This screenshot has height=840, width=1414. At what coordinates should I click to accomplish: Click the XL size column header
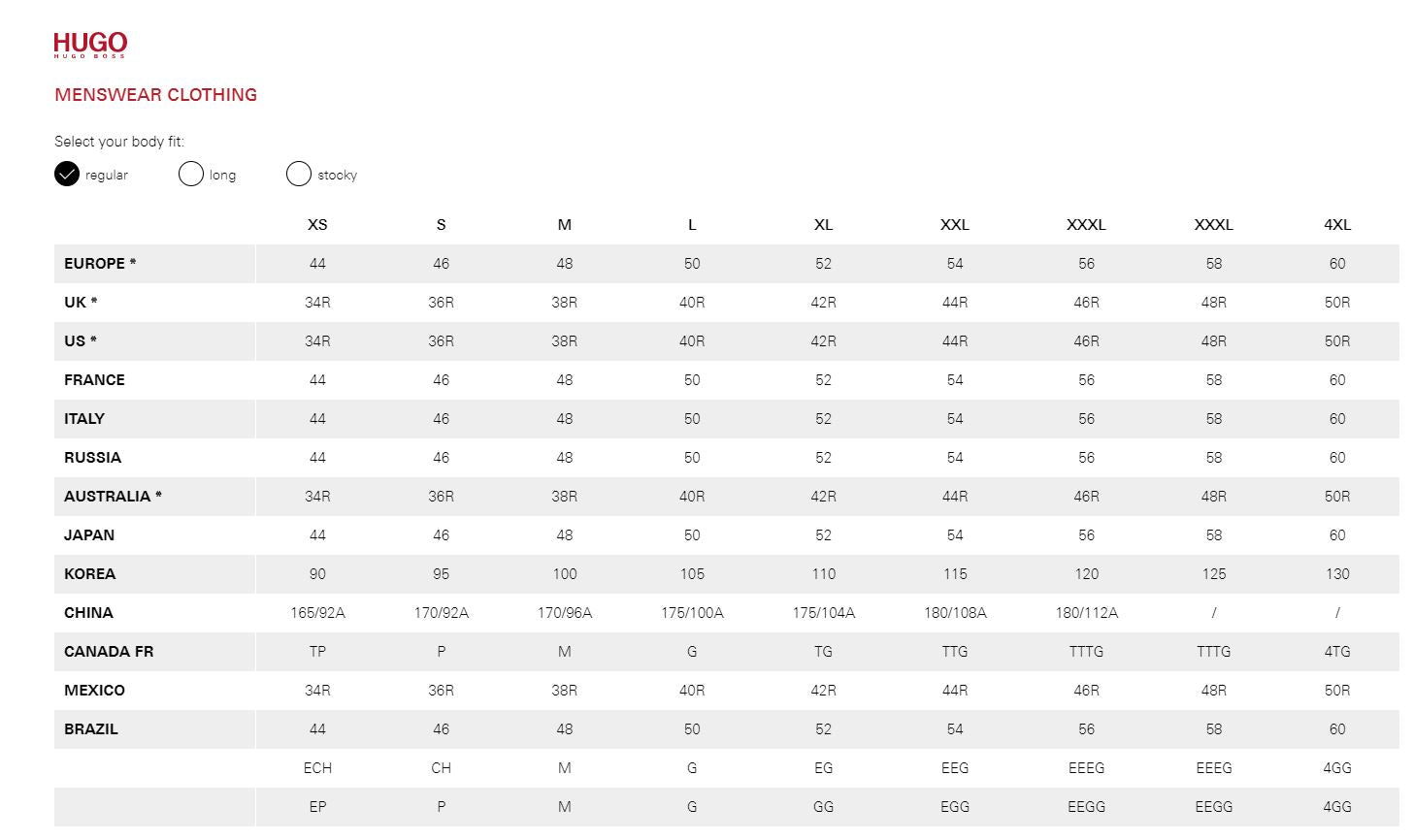(823, 225)
